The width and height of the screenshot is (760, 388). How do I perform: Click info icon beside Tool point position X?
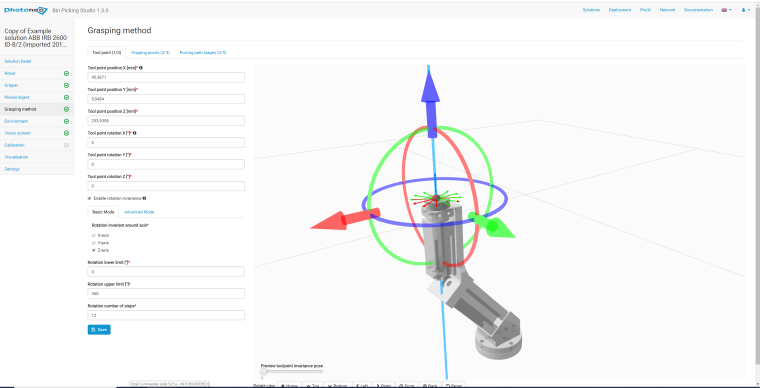pyautogui.click(x=141, y=68)
